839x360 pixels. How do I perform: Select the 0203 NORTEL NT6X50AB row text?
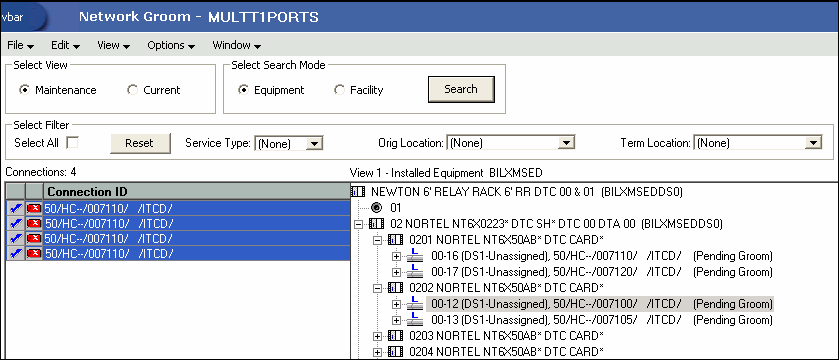coord(506,336)
